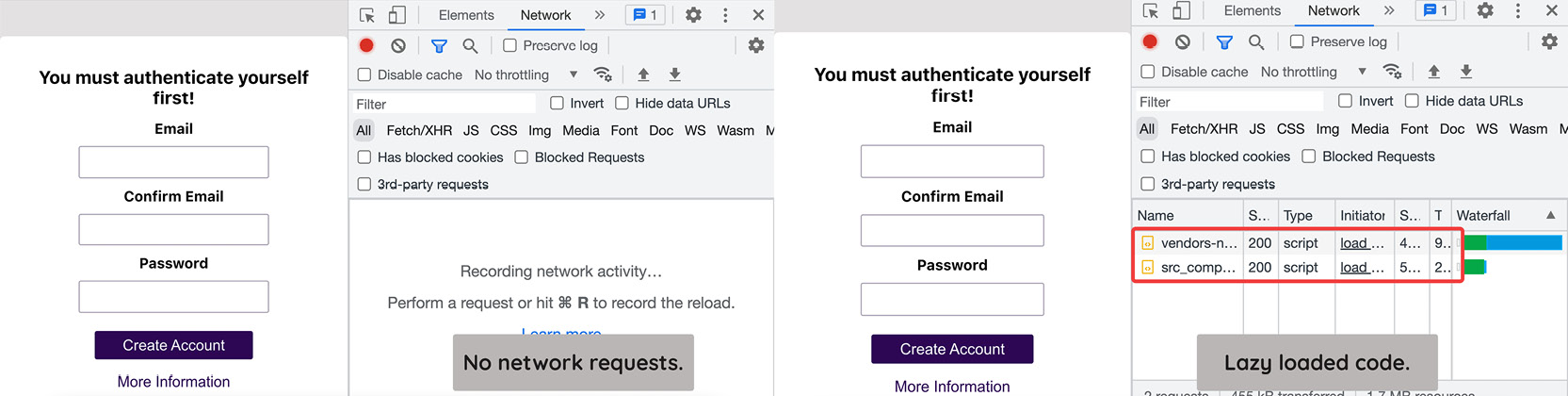Toggle the filter funnel icon in left DevTools

click(439, 45)
